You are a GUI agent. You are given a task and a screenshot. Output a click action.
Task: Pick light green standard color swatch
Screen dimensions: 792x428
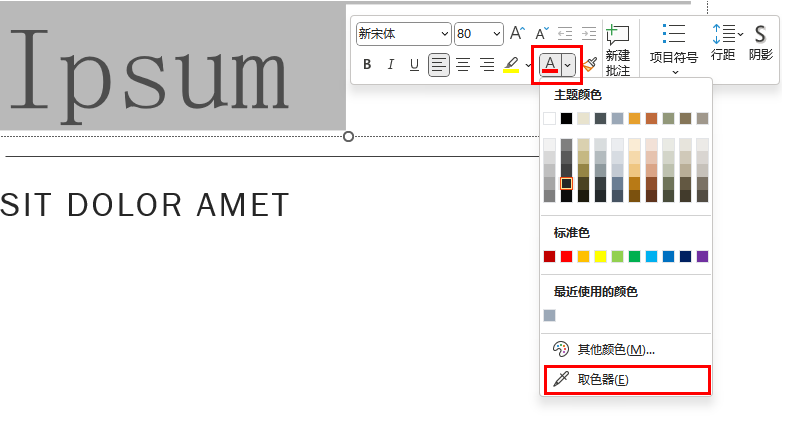pos(617,256)
